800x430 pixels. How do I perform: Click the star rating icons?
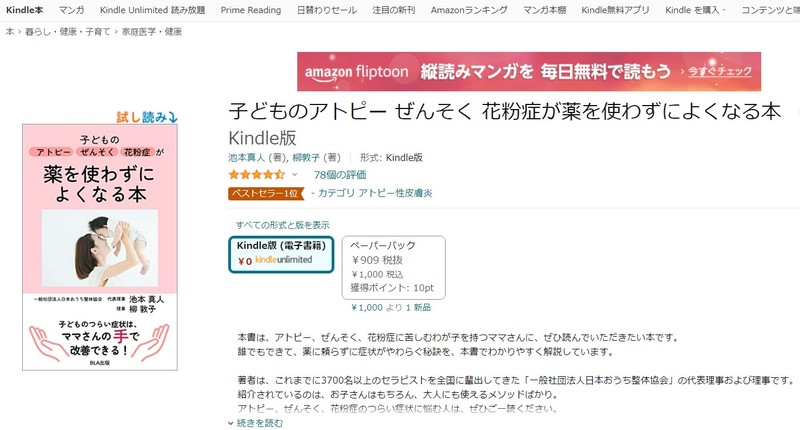click(x=257, y=174)
